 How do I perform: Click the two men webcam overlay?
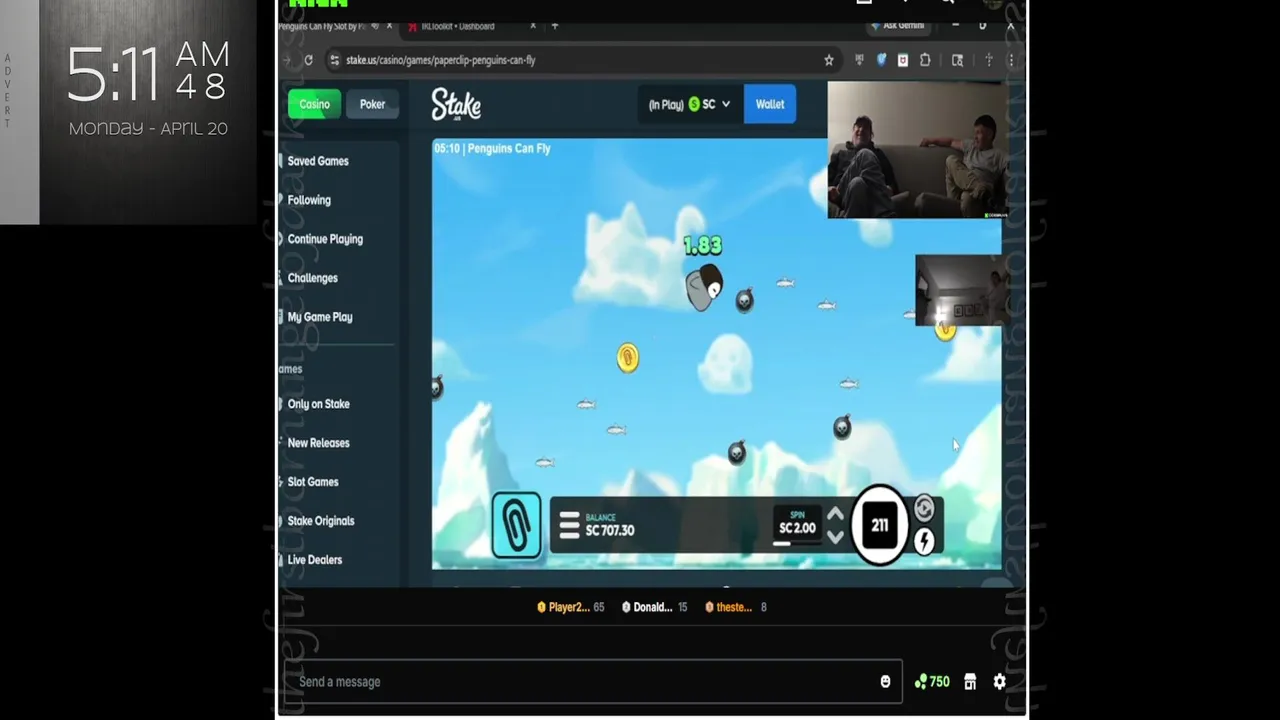tap(917, 150)
